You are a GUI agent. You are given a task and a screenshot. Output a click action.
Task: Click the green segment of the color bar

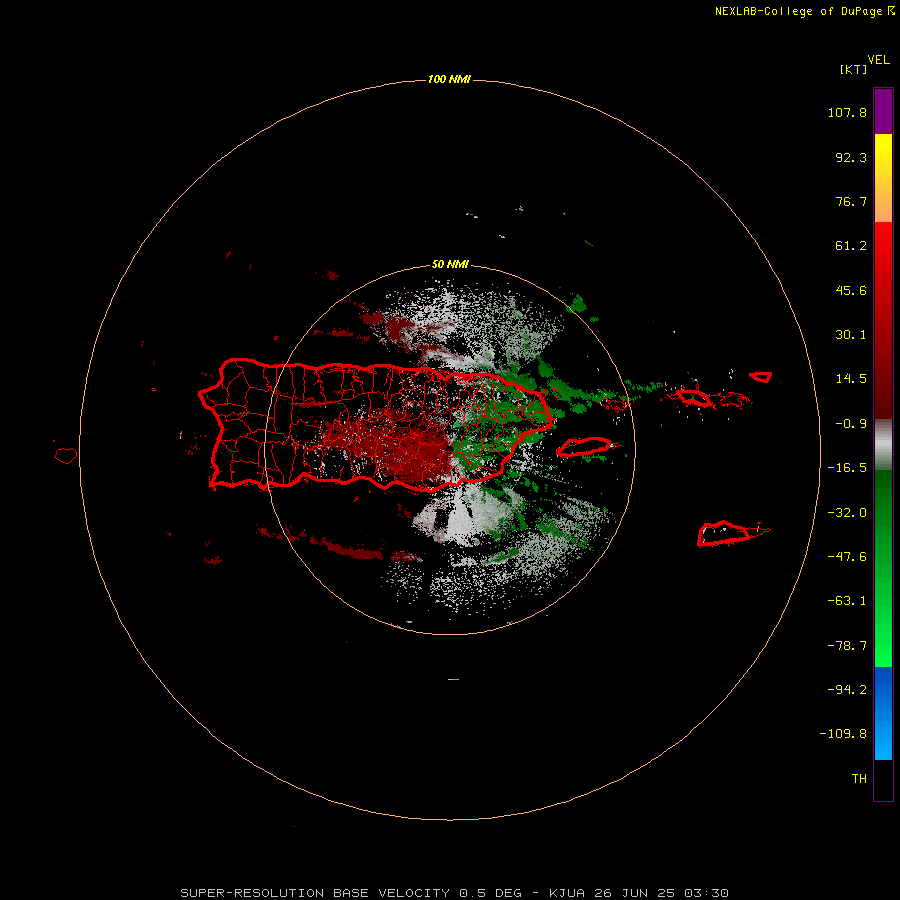coord(883,568)
